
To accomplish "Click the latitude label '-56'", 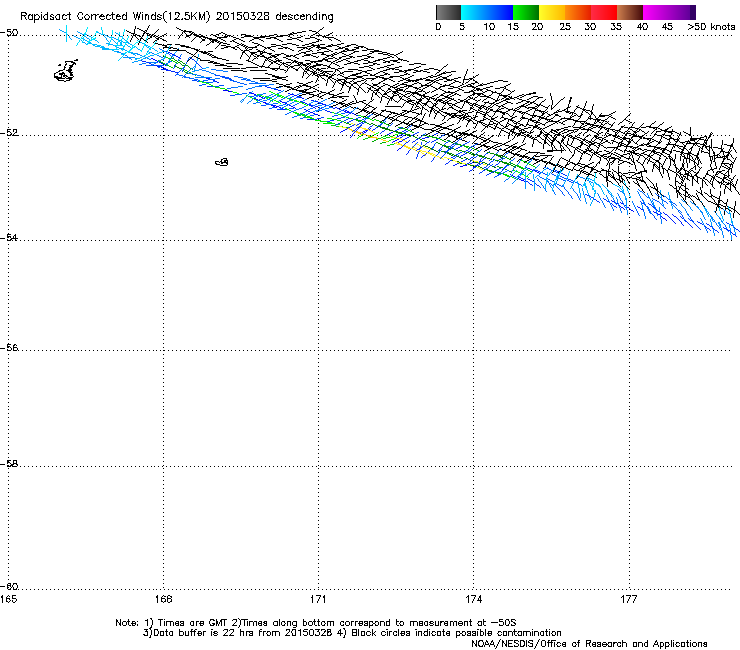I will (x=9, y=348).
